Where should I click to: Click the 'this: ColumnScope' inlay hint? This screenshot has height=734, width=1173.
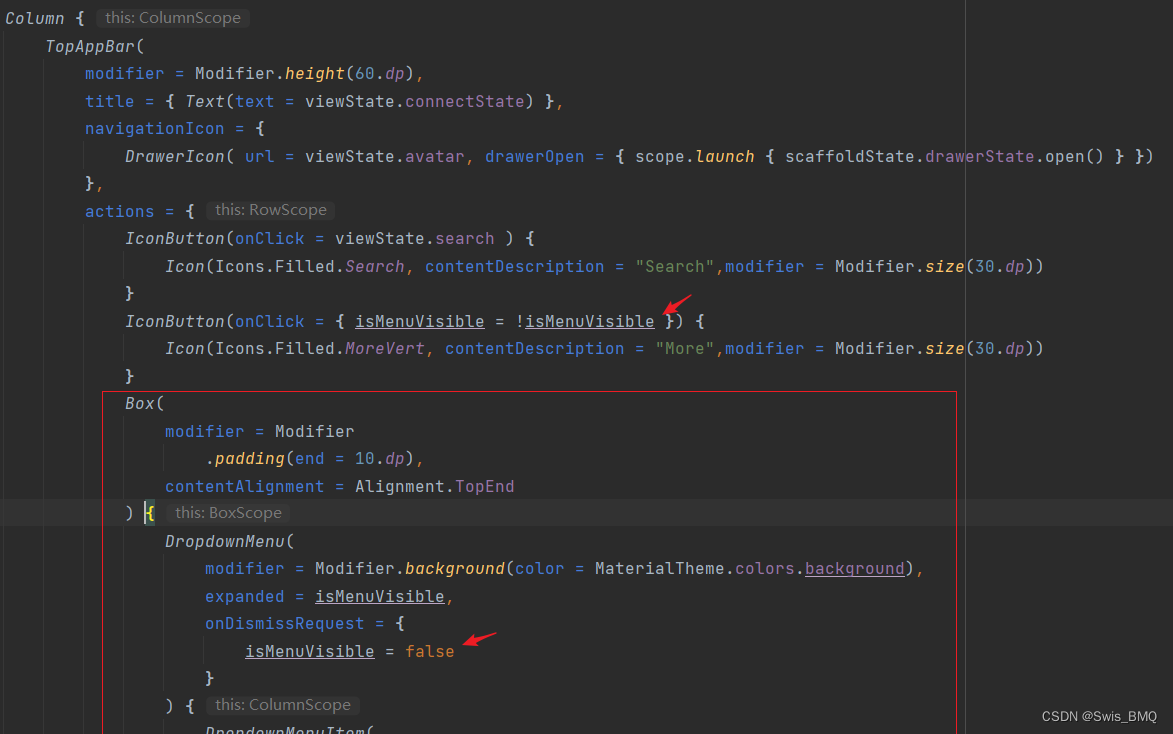click(172, 17)
